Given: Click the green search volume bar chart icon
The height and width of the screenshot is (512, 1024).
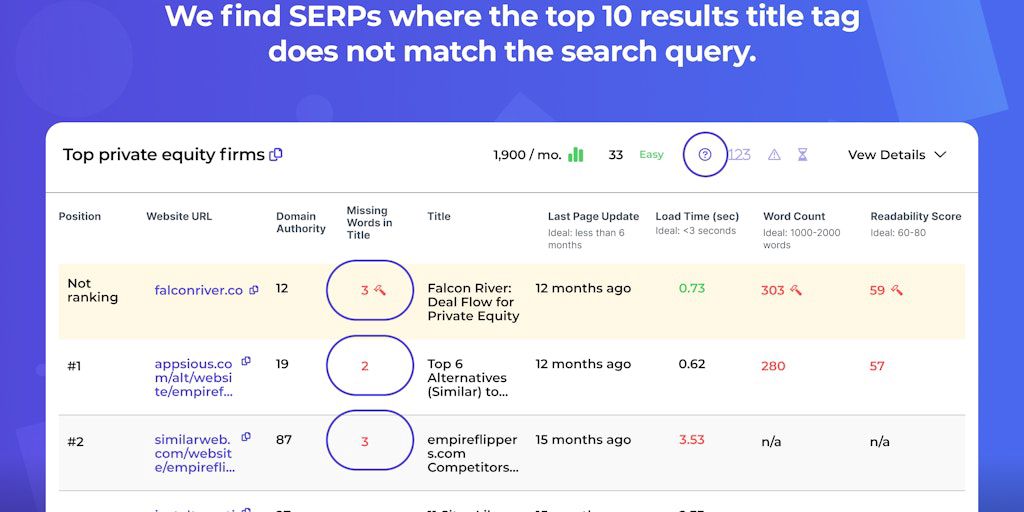Looking at the screenshot, I should [x=576, y=155].
